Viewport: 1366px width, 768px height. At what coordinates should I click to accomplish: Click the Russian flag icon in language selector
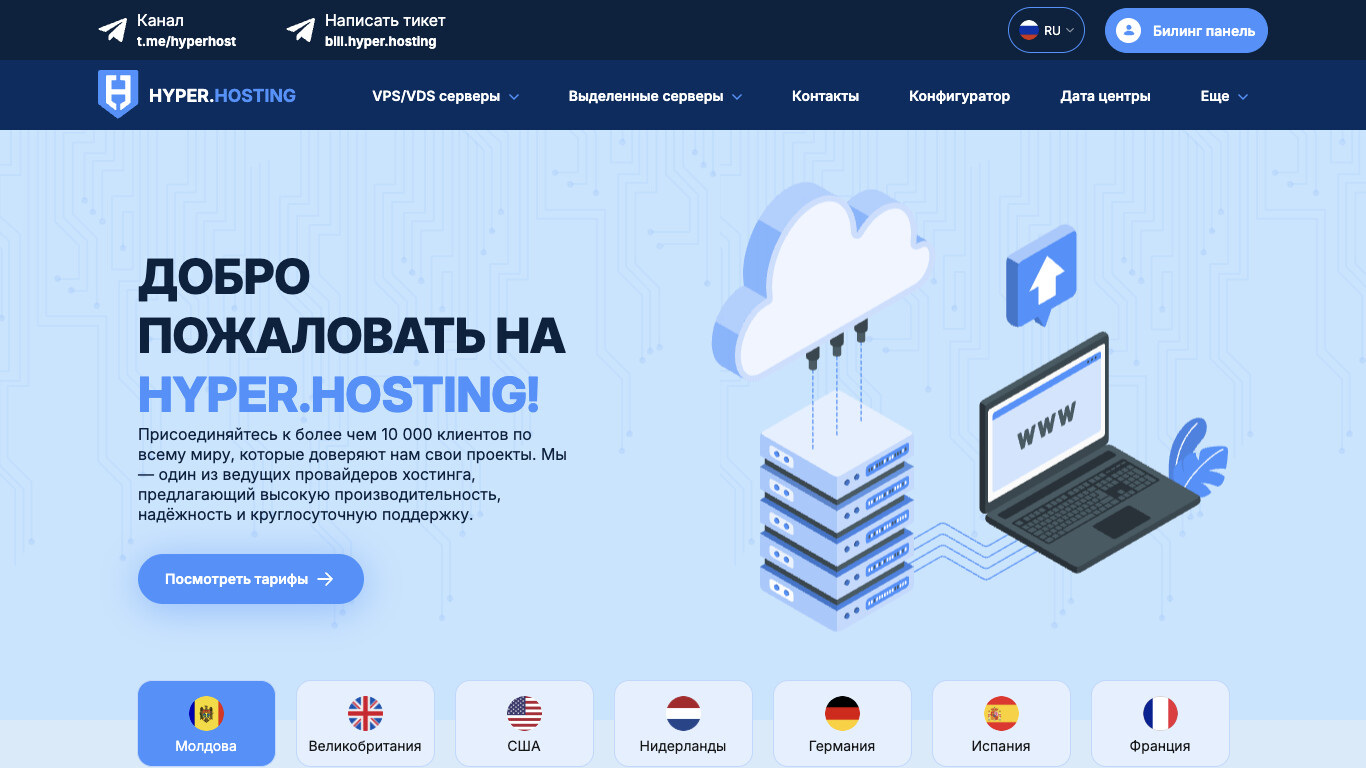[1029, 30]
